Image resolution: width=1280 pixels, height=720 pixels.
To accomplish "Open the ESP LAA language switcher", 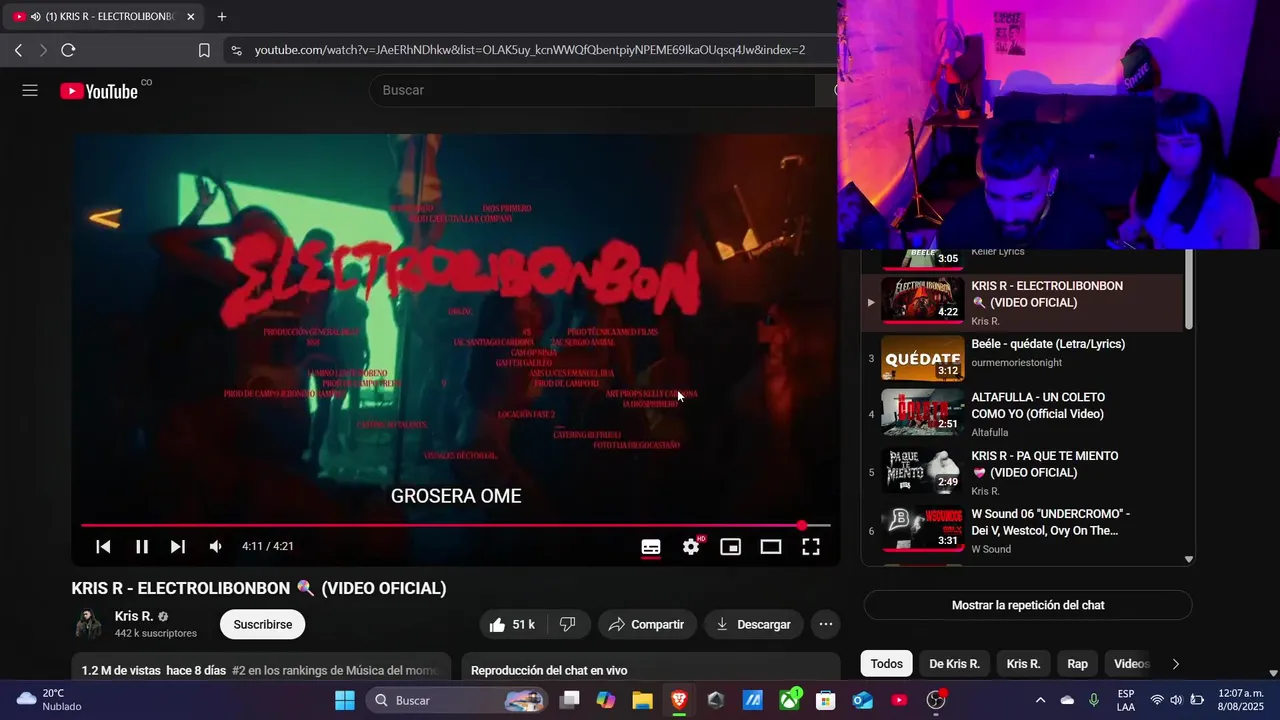I will click(1126, 700).
